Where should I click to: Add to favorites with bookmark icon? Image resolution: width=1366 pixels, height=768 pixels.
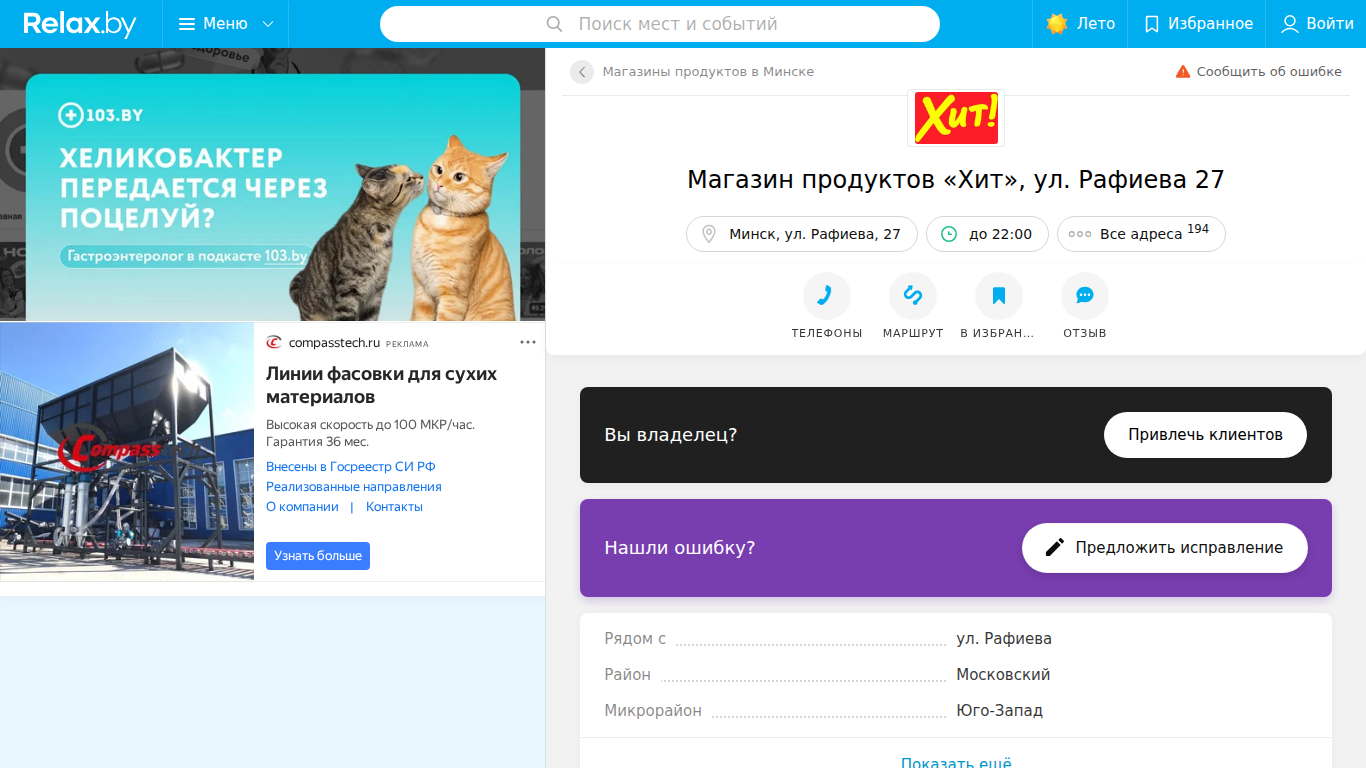999,296
